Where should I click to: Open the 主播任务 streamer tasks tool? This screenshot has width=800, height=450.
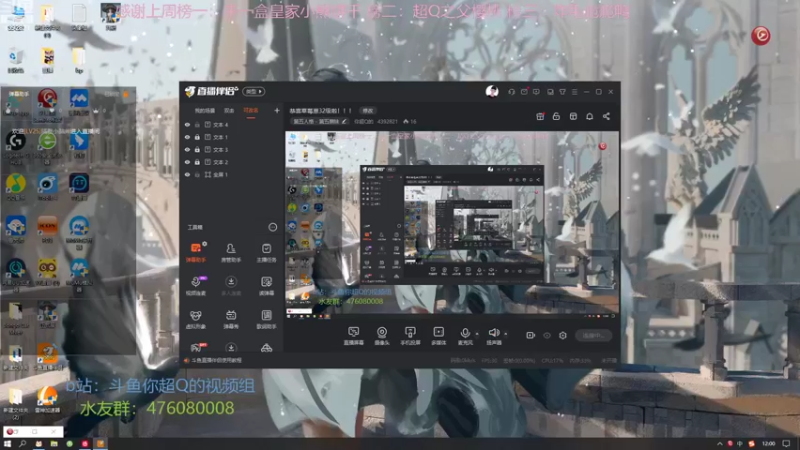[x=266, y=253]
